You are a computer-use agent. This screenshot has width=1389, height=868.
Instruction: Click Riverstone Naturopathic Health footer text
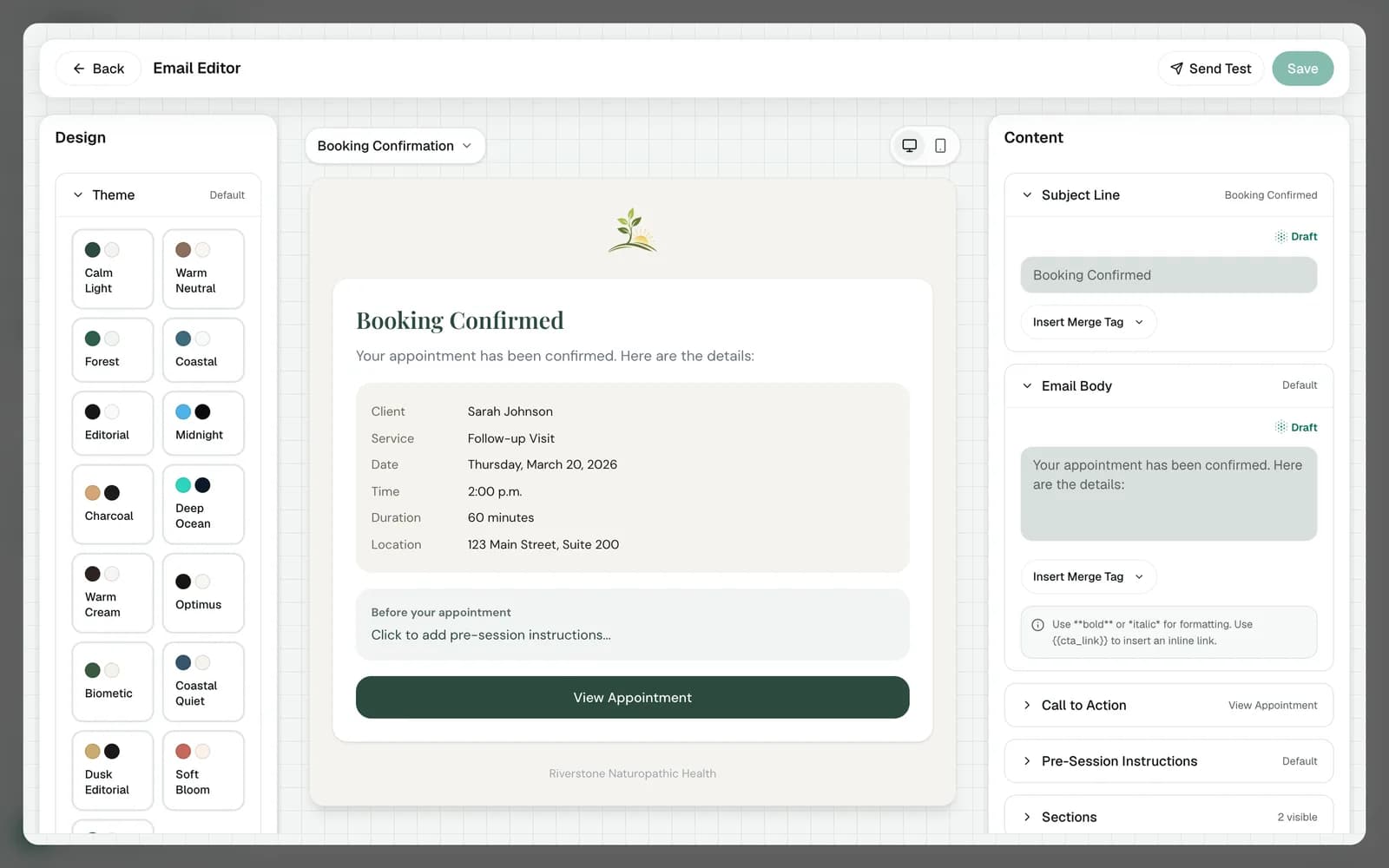pyautogui.click(x=632, y=773)
